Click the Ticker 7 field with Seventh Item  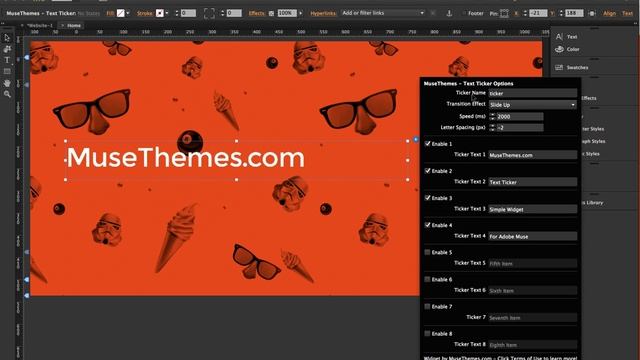click(x=533, y=318)
